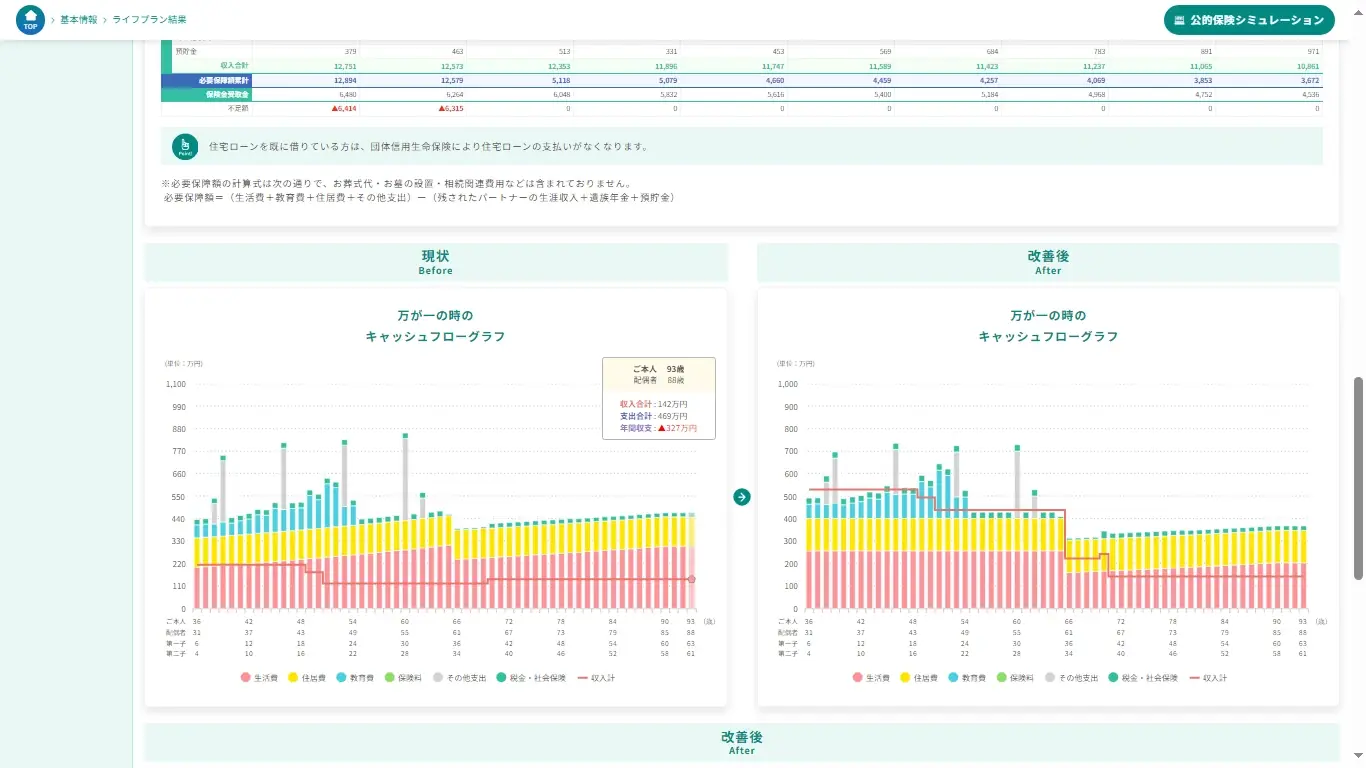Hide その他支出 series in the Before chart legend

(x=461, y=678)
